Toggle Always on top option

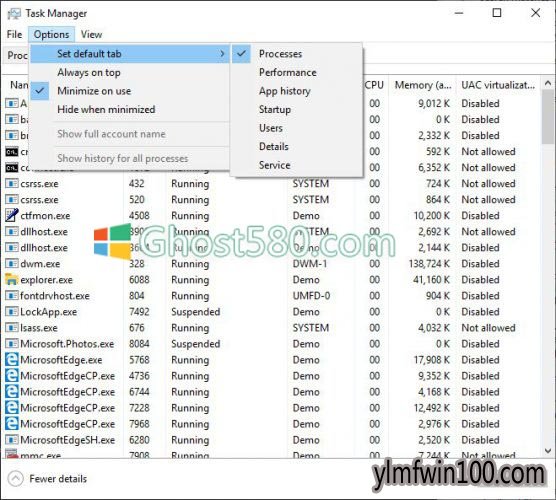[x=129, y=72]
